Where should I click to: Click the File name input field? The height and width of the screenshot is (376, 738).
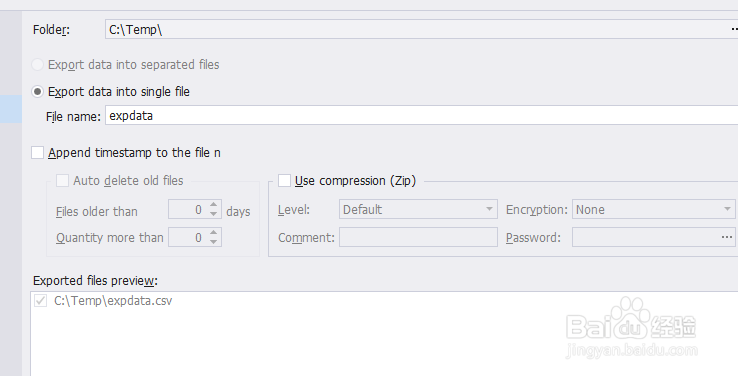click(x=421, y=115)
